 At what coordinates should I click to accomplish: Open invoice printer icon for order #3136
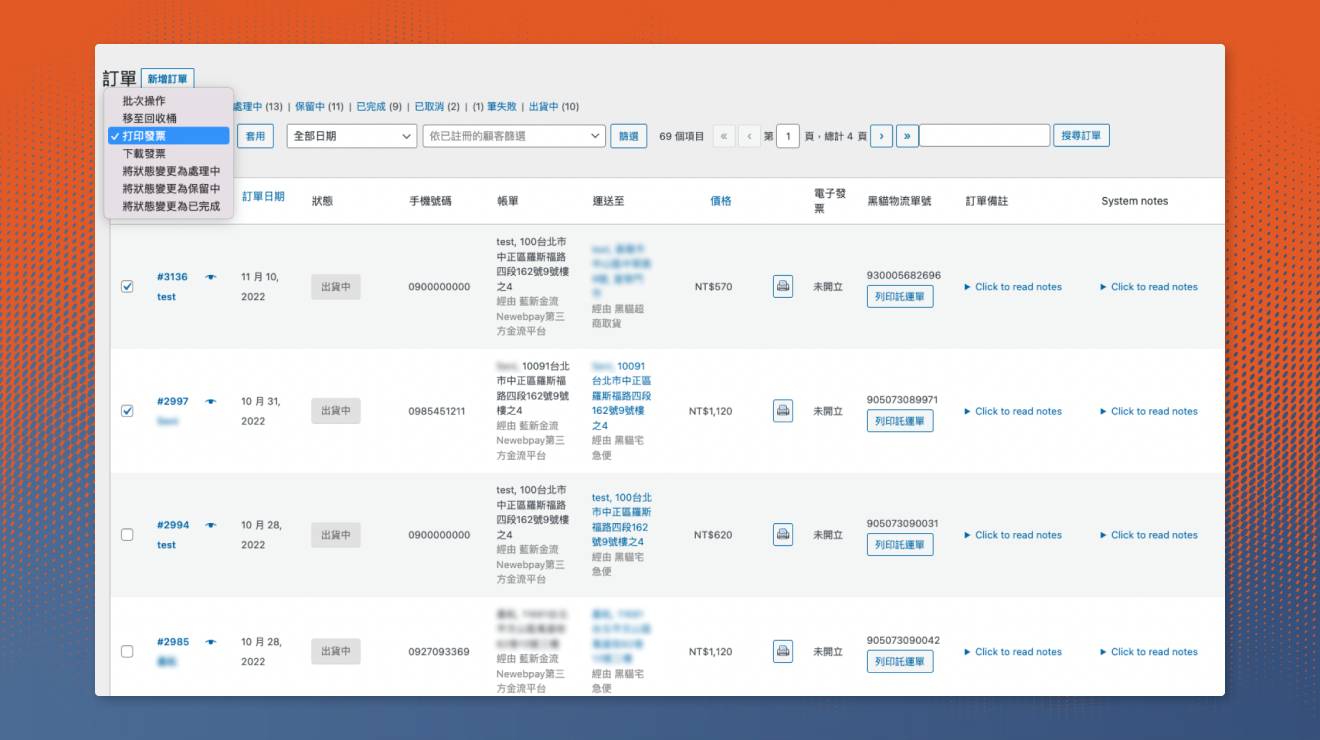point(783,287)
